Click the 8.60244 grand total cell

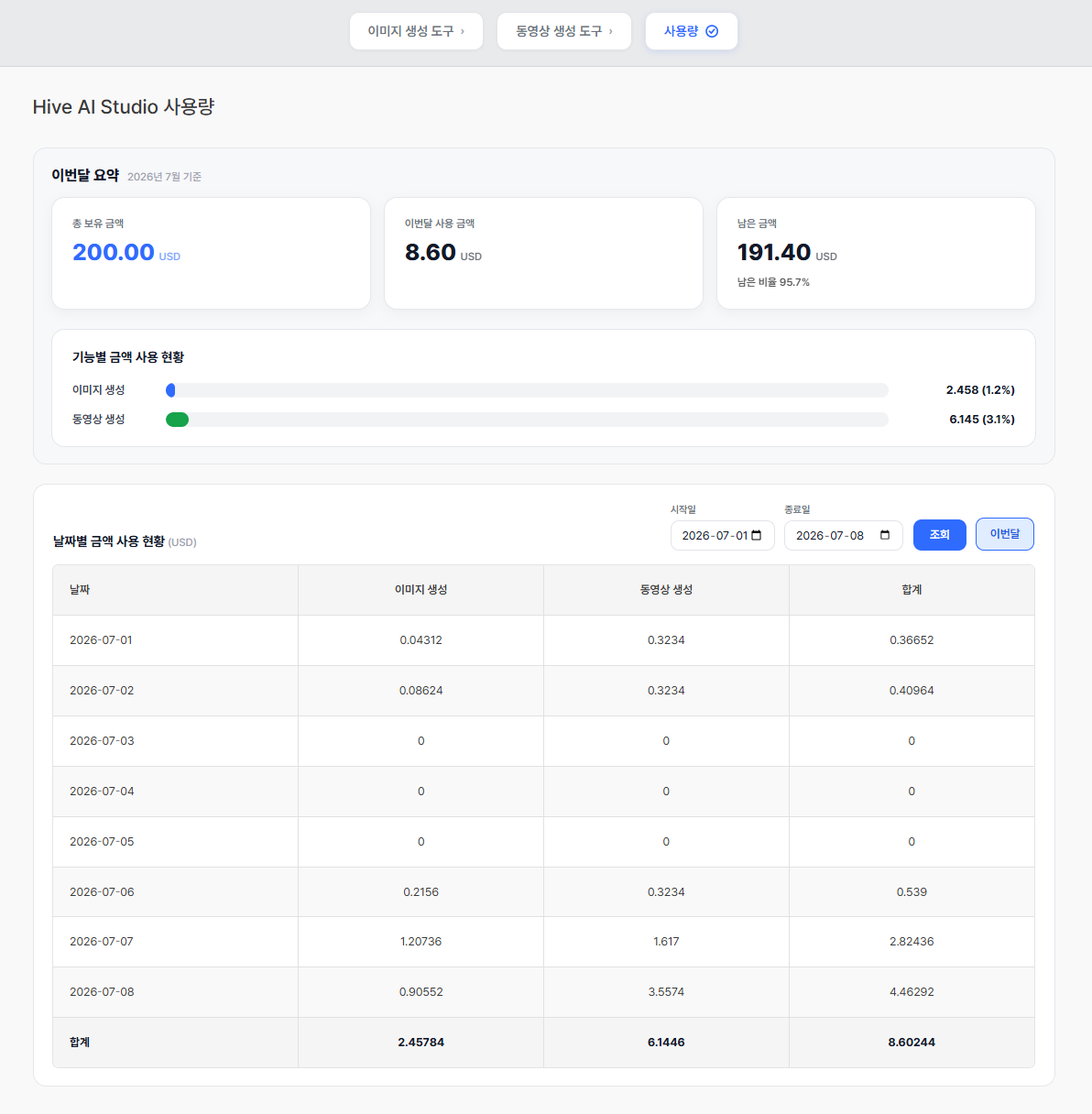coord(912,1043)
